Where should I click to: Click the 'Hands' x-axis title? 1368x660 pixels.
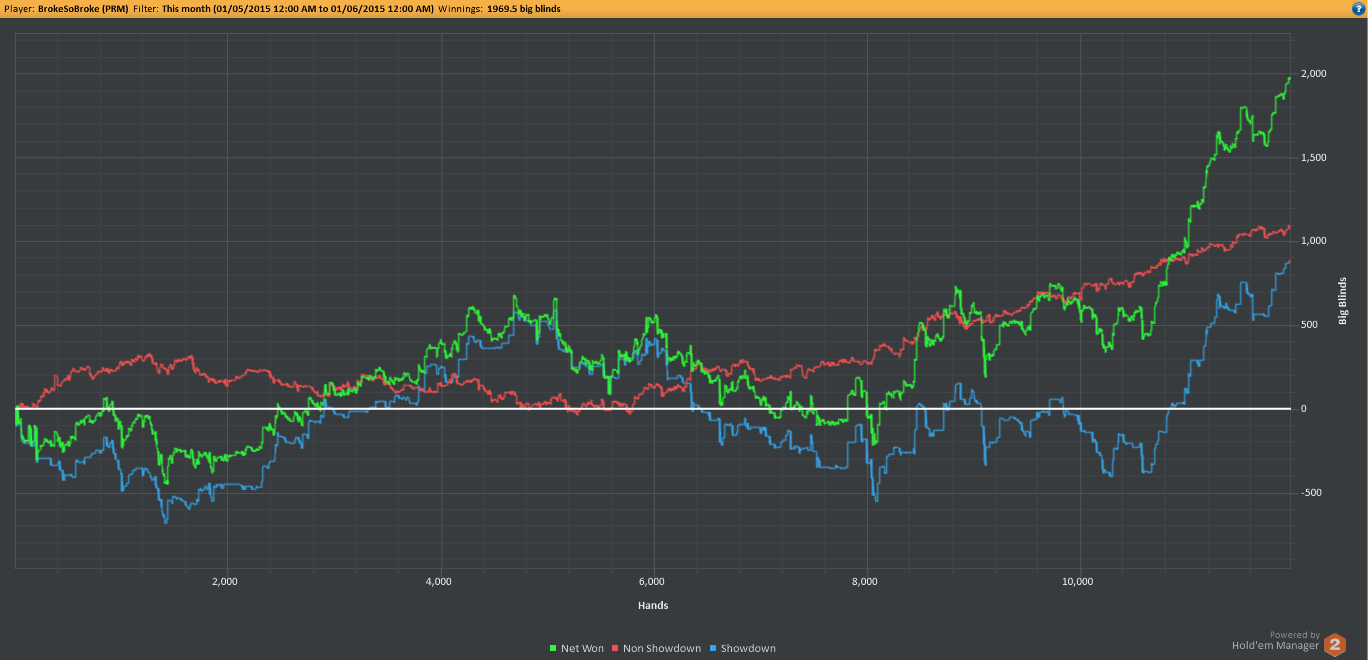coord(653,605)
